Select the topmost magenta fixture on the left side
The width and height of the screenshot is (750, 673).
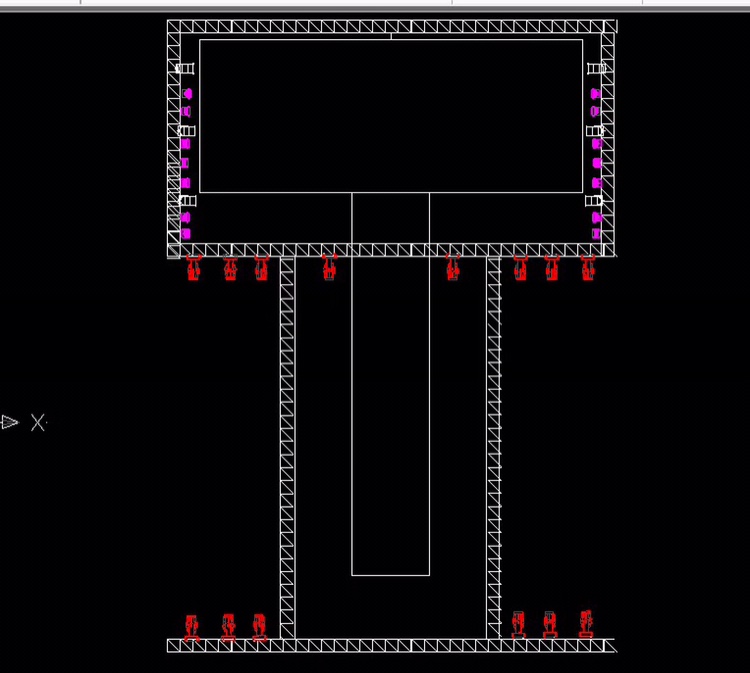187,93
